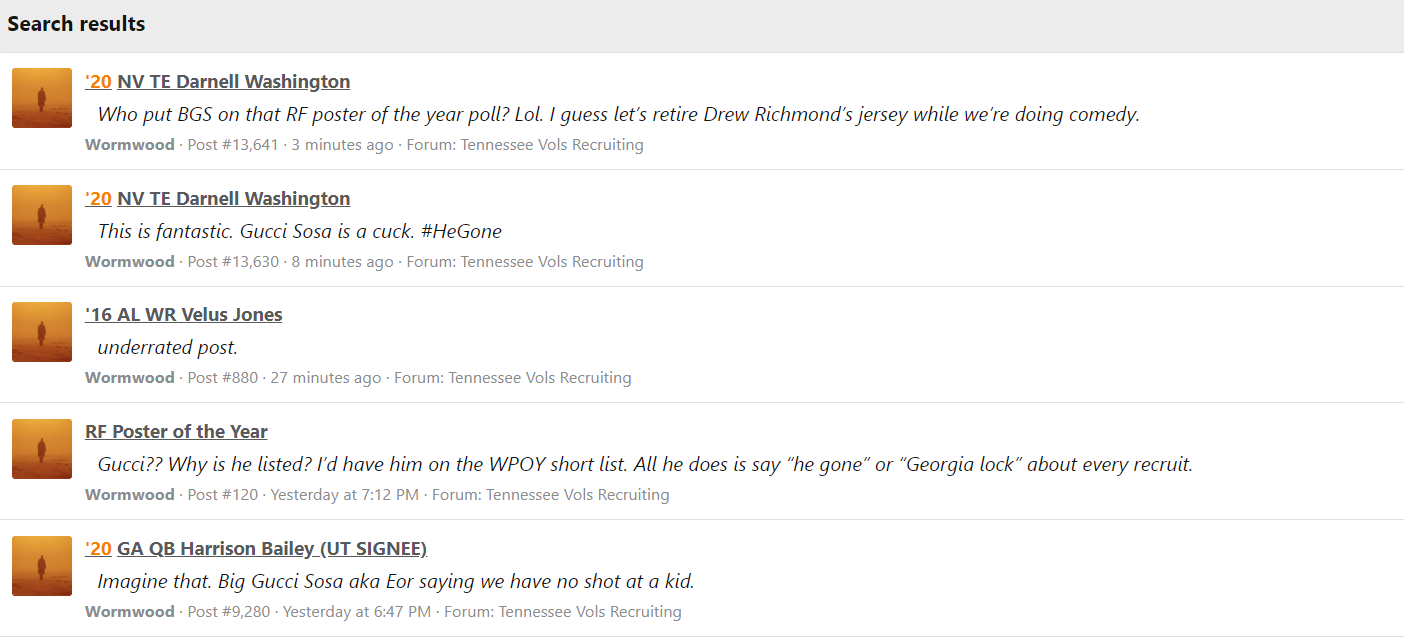Click the '20 prefix on the Harrison Bailey thread

pyautogui.click(x=98, y=549)
